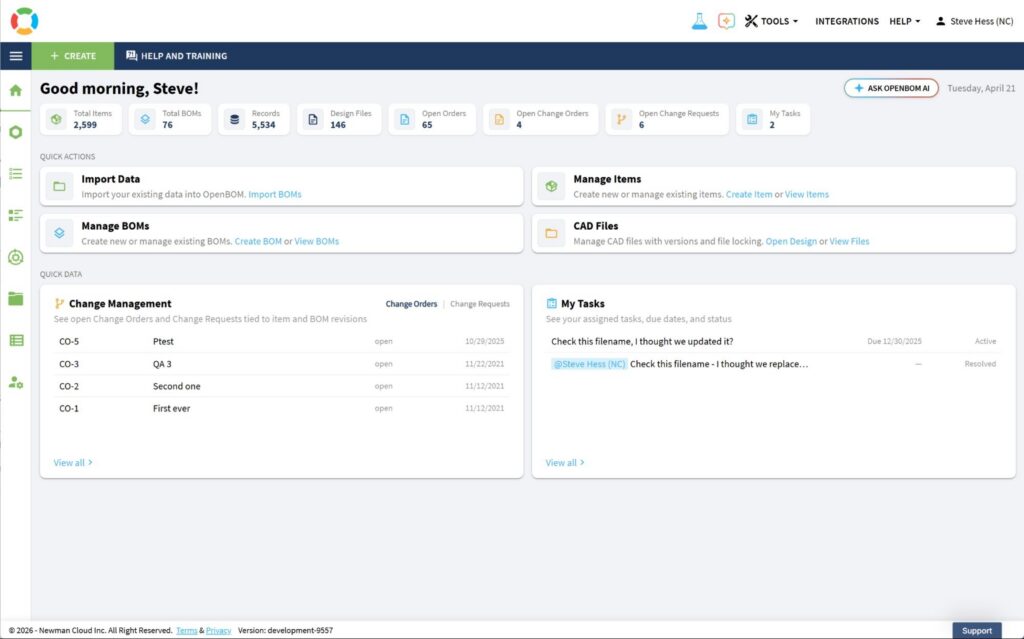Click the Ask OpenBOM AI button
This screenshot has height=639, width=1024.
pos(891,88)
